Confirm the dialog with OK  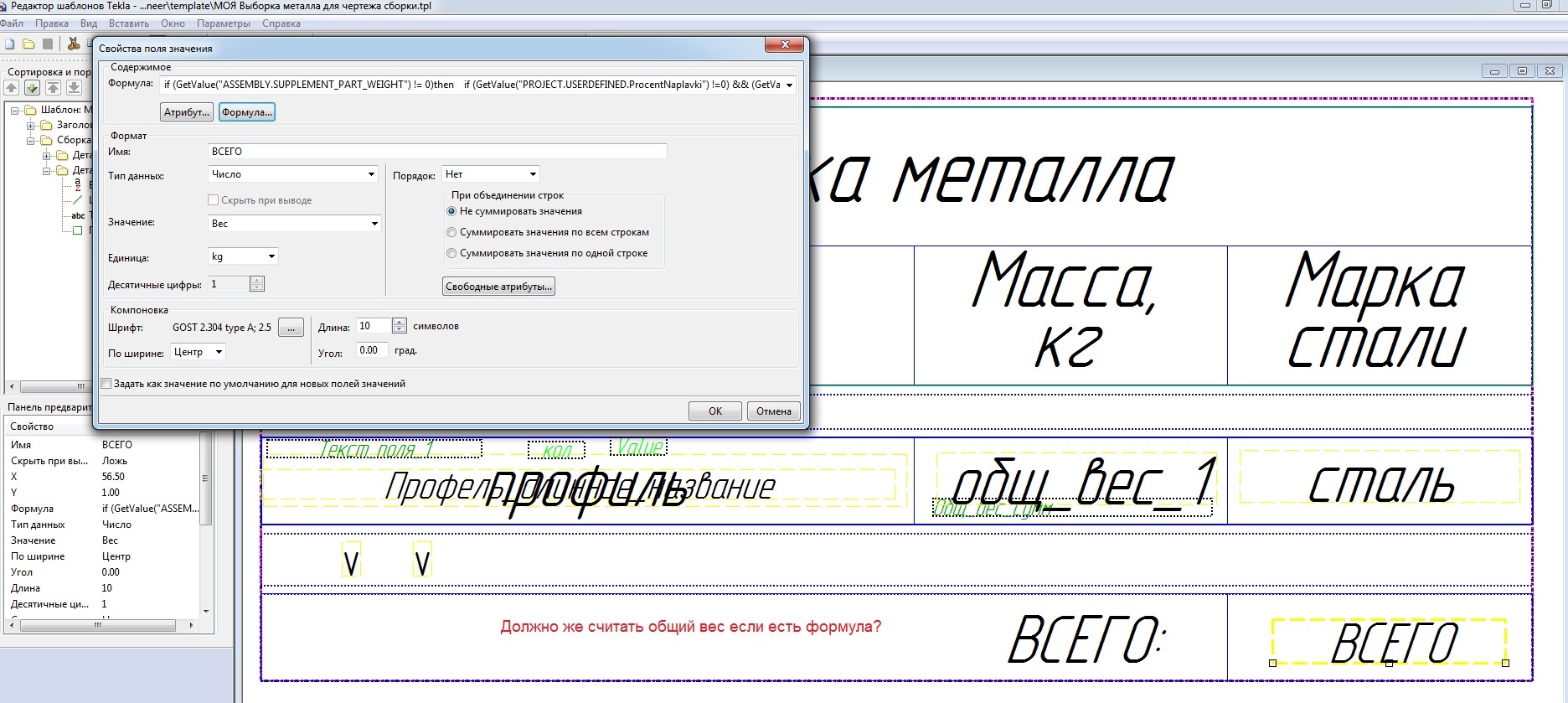pos(715,411)
